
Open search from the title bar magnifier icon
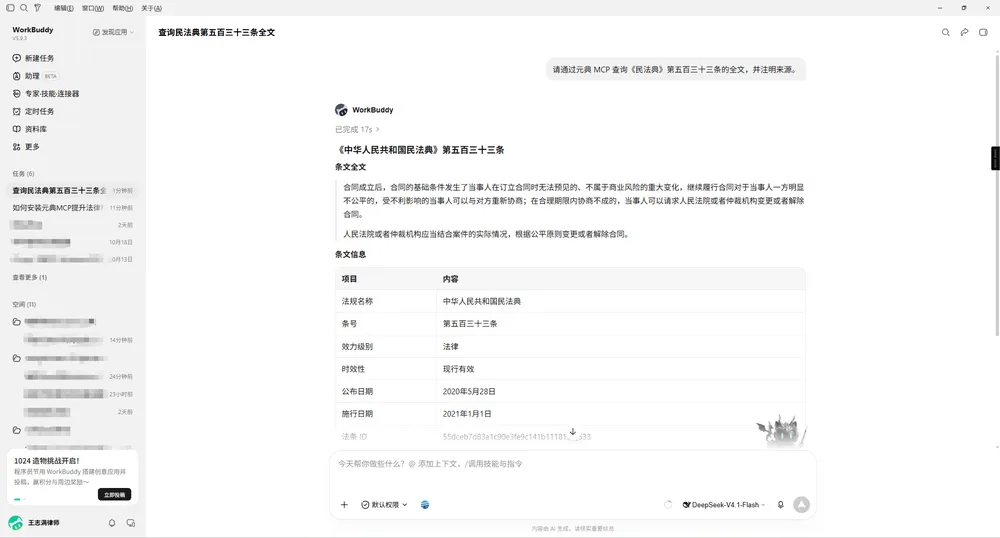coord(24,8)
